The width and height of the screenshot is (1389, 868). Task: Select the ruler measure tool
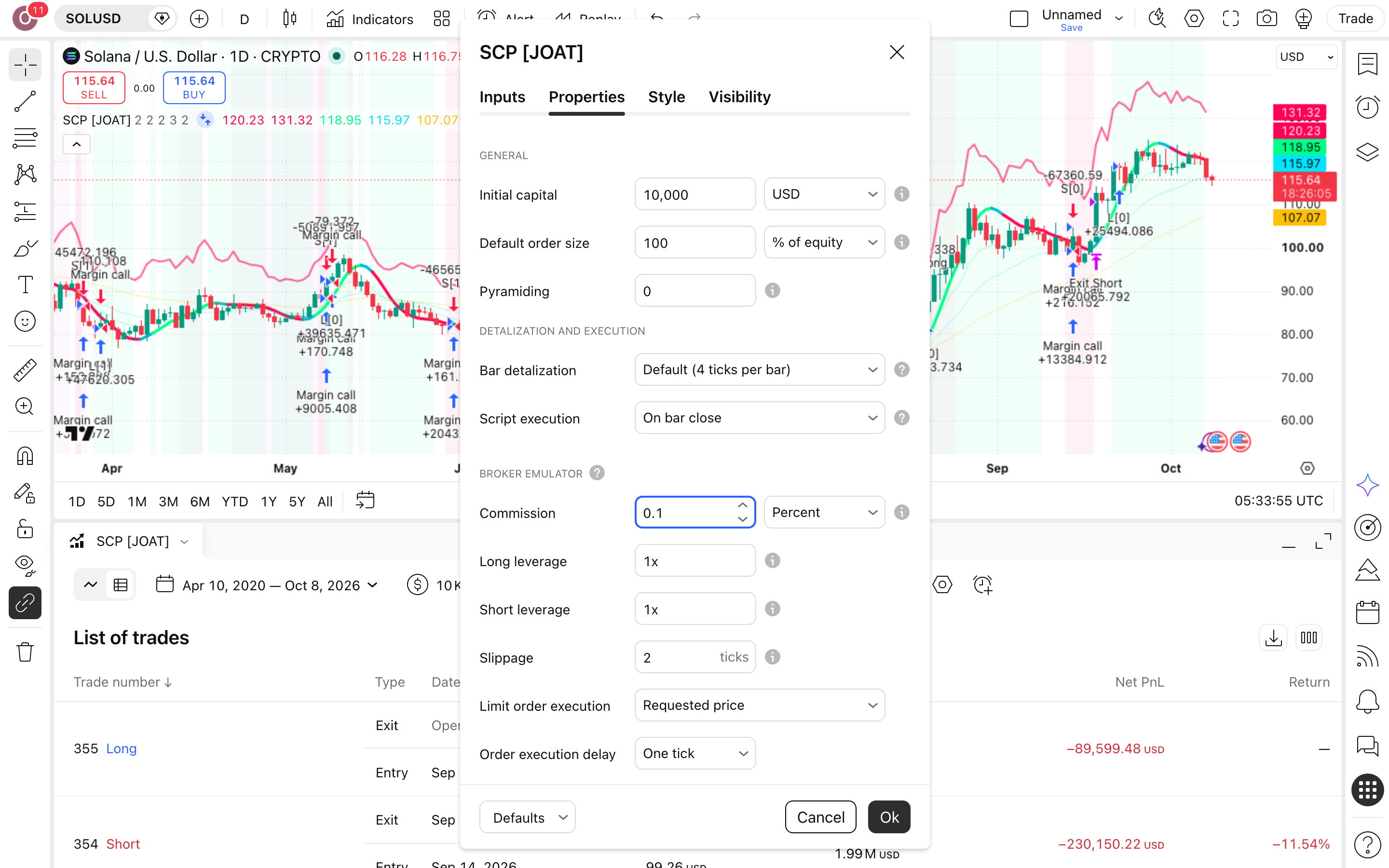point(25,370)
